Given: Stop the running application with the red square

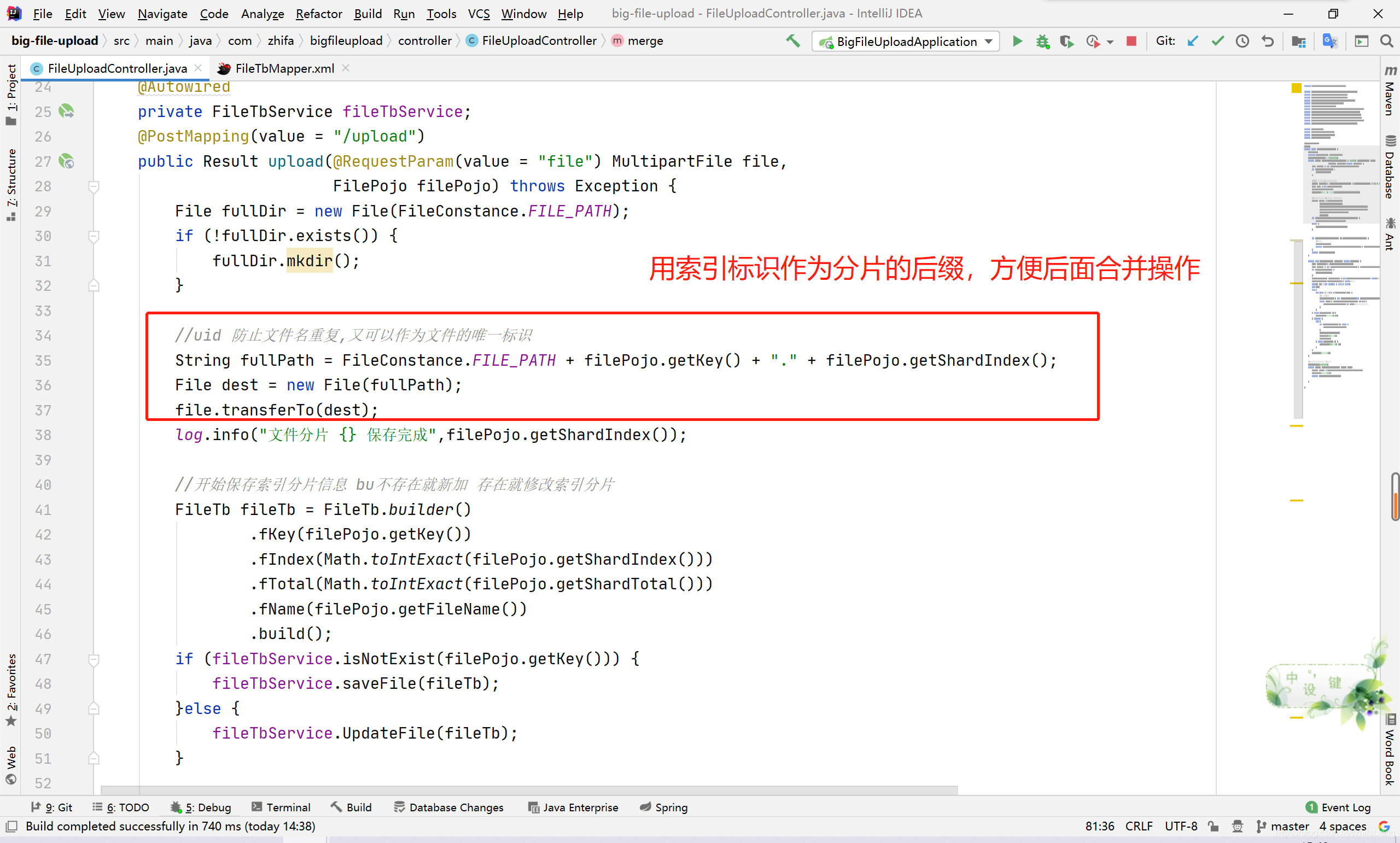Looking at the screenshot, I should 1131,41.
